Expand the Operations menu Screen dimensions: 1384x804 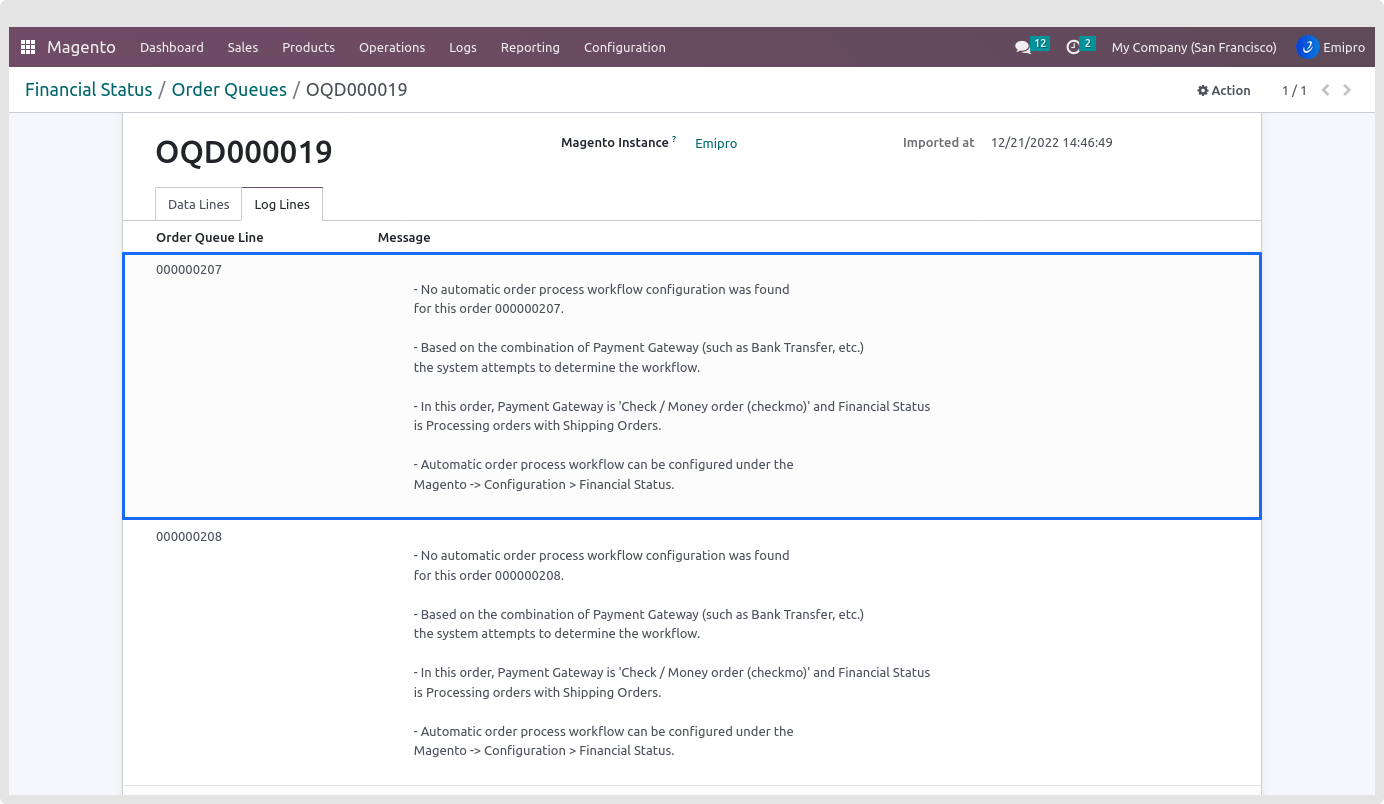392,47
